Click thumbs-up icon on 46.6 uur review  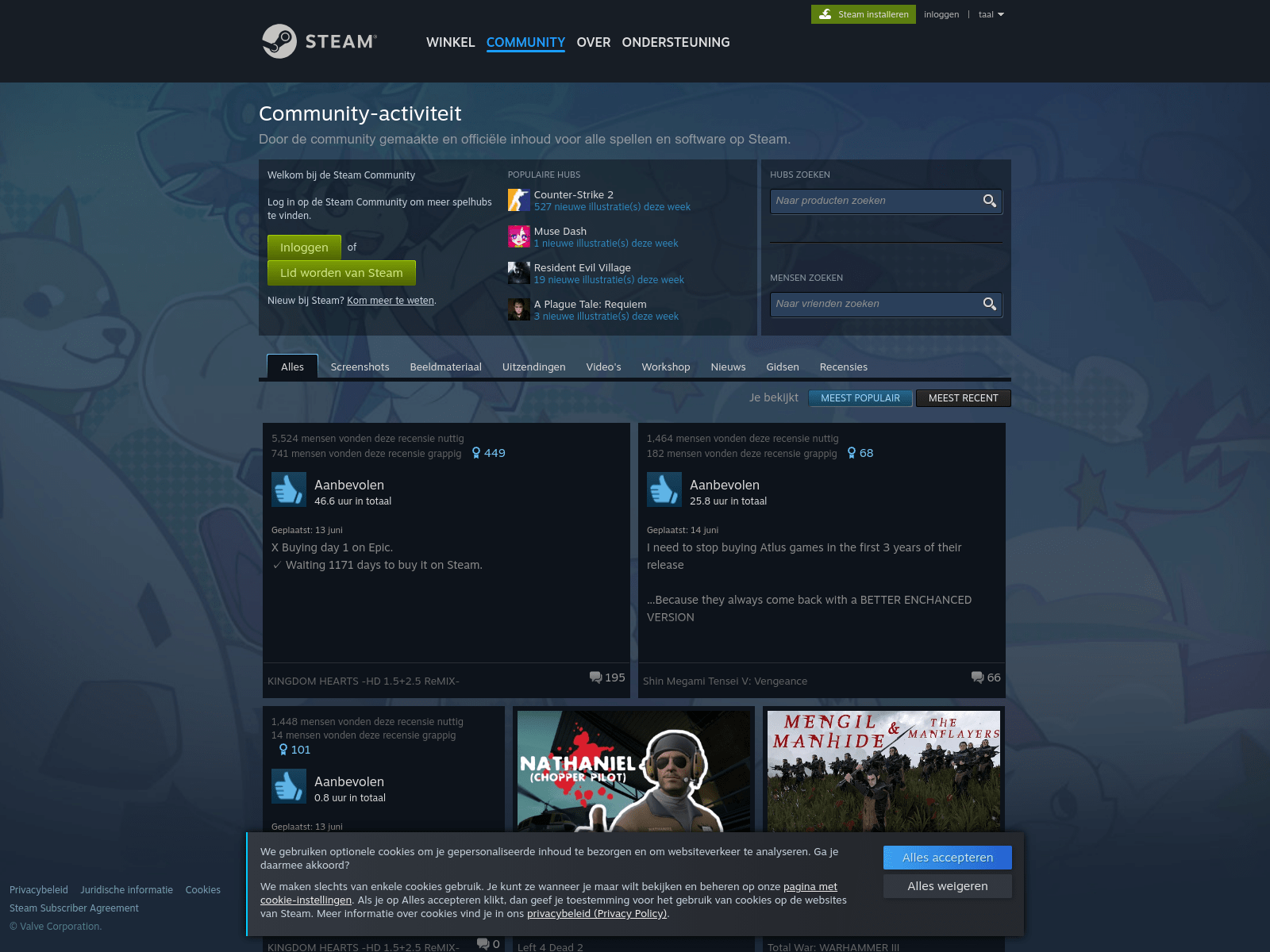289,489
